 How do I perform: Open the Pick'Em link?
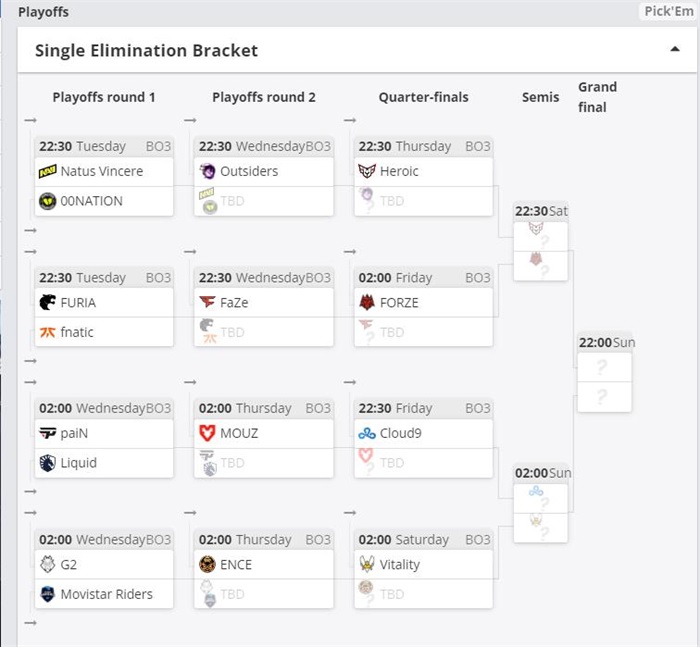[x=669, y=11]
